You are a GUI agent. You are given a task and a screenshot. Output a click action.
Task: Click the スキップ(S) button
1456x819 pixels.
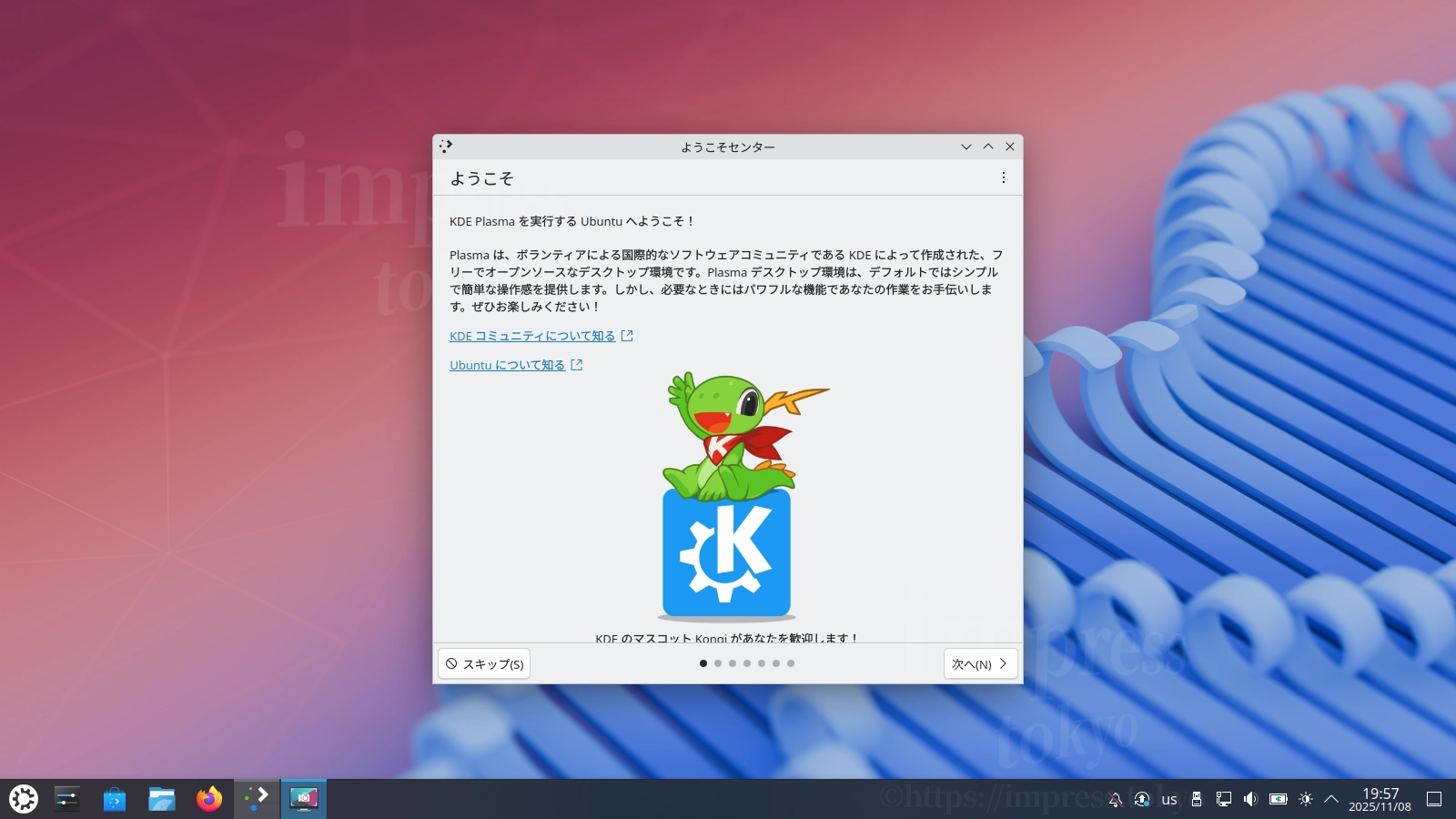click(484, 663)
